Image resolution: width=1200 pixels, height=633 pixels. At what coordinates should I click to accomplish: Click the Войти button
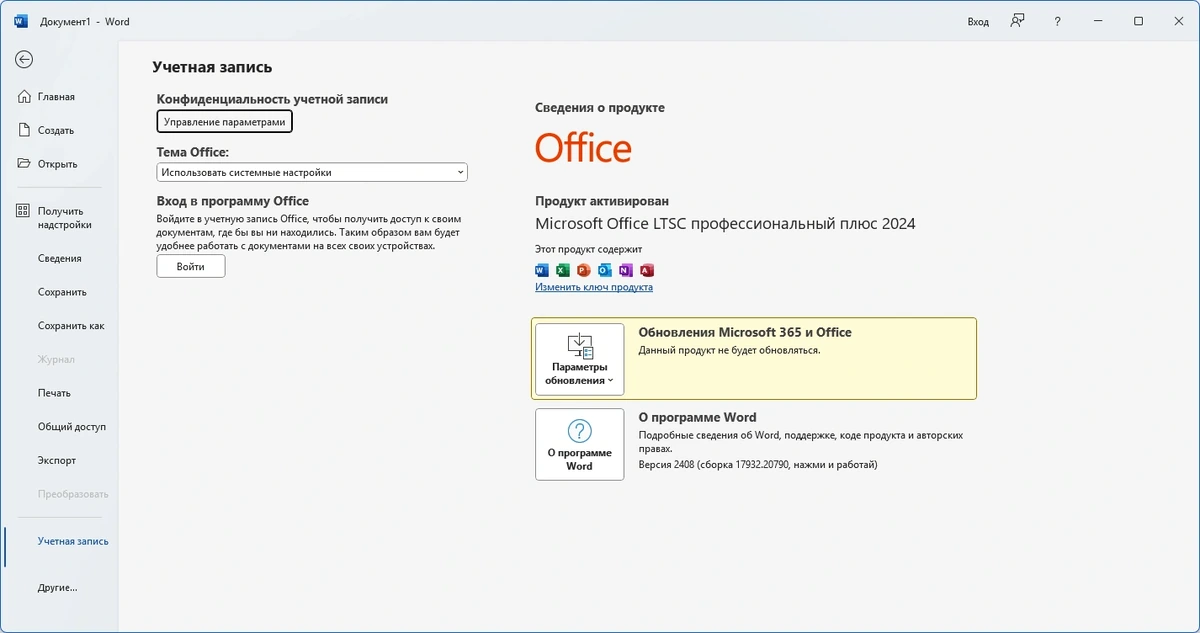click(191, 266)
